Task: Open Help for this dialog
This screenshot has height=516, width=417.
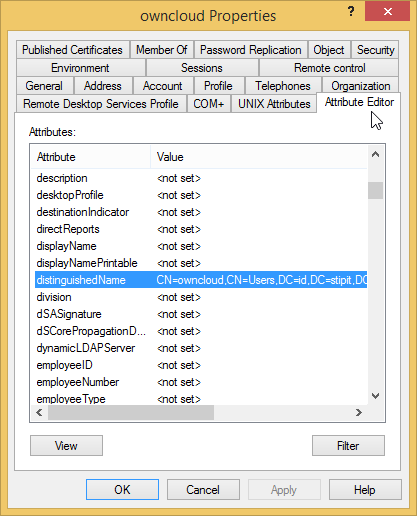Action: [x=365, y=490]
